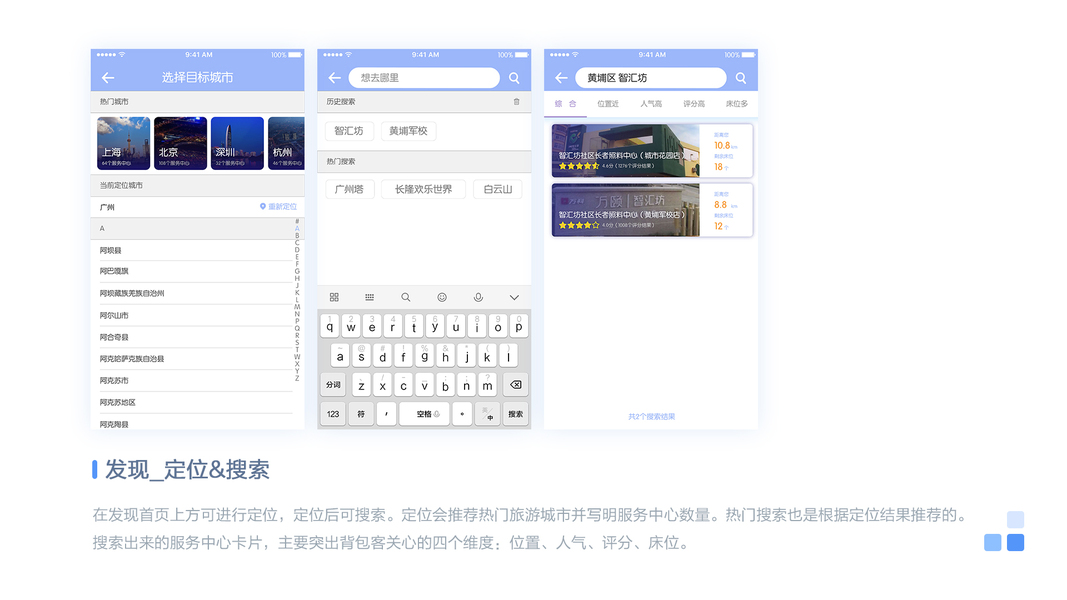This screenshot has height=600, width=1067.
Task: Select current city 广州
Action: click(x=107, y=207)
